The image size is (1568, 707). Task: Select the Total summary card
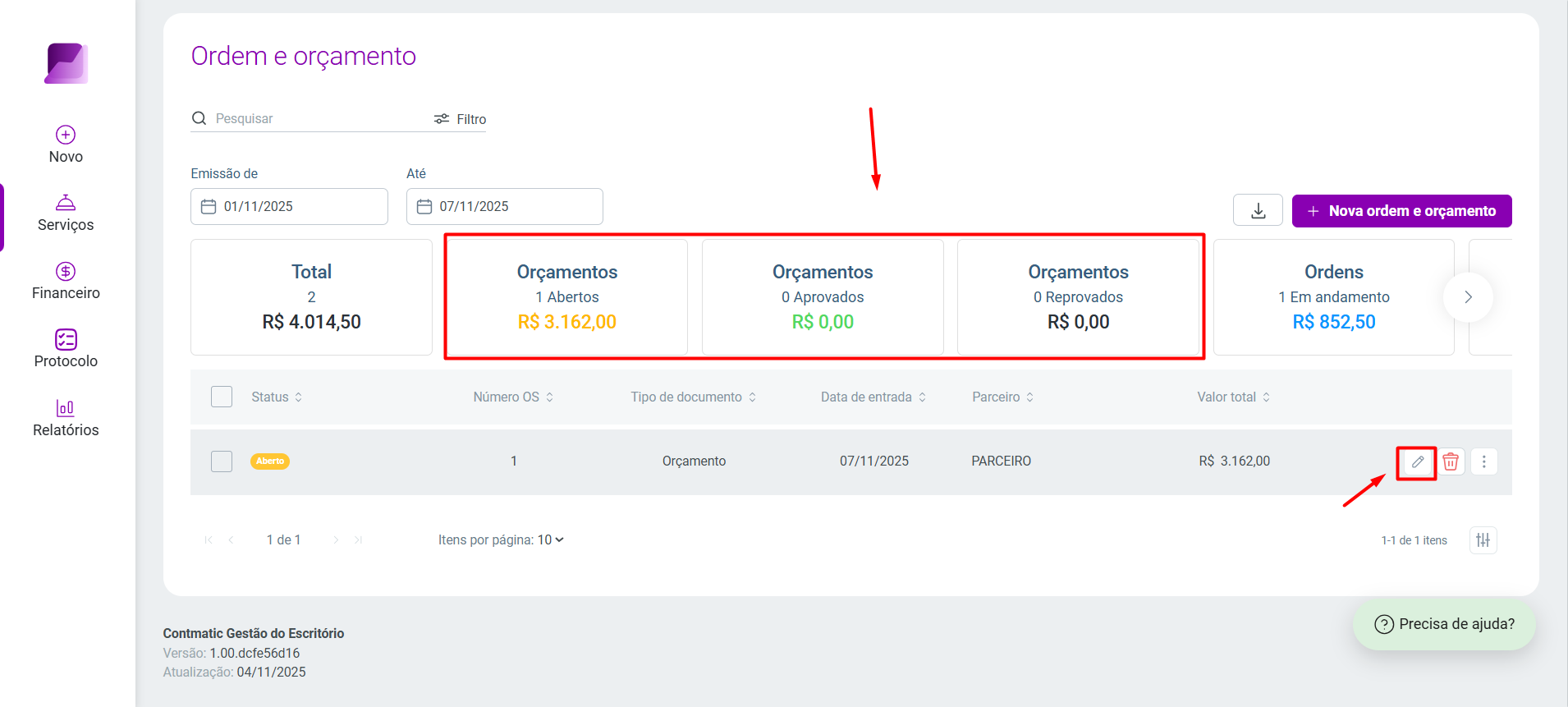pos(311,297)
